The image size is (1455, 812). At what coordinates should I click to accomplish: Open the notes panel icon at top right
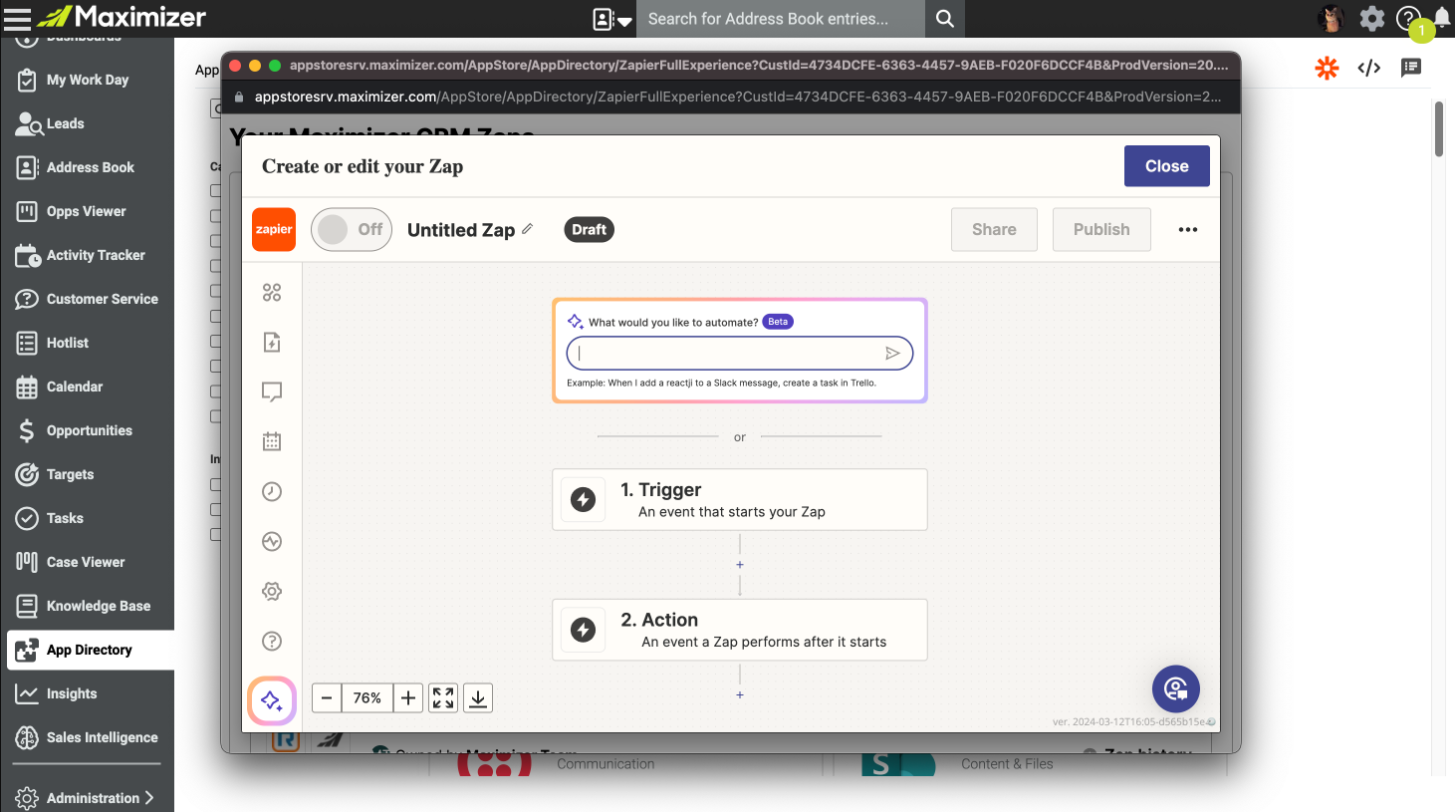[1411, 68]
